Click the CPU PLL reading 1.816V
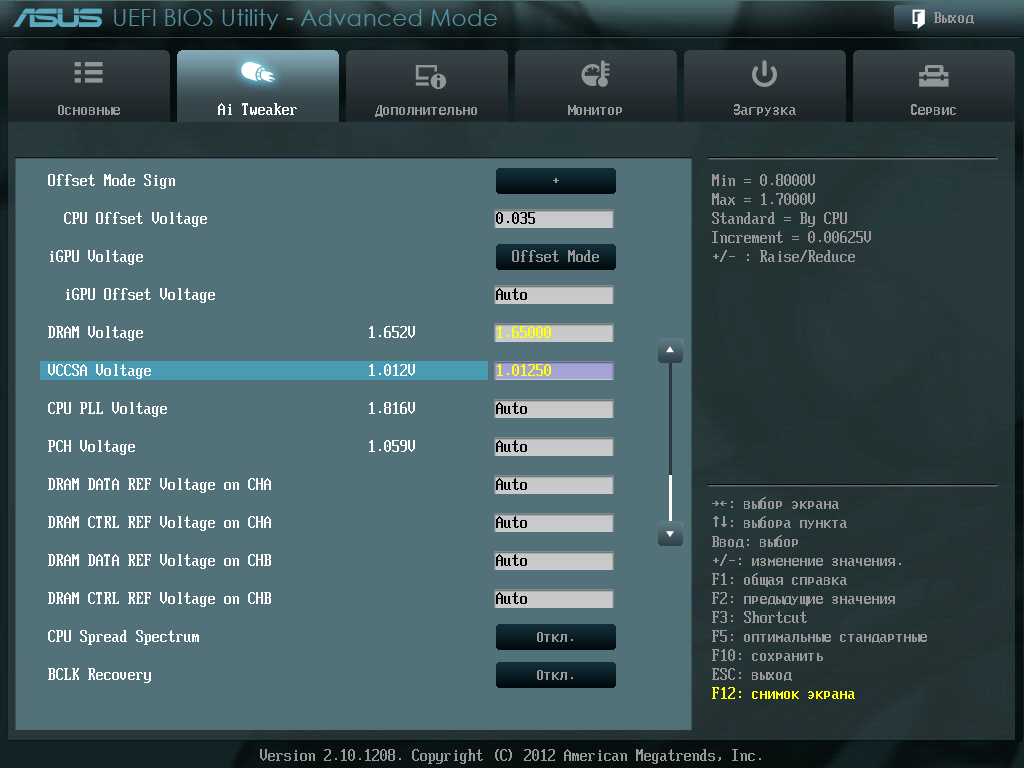The image size is (1024, 768). point(391,409)
